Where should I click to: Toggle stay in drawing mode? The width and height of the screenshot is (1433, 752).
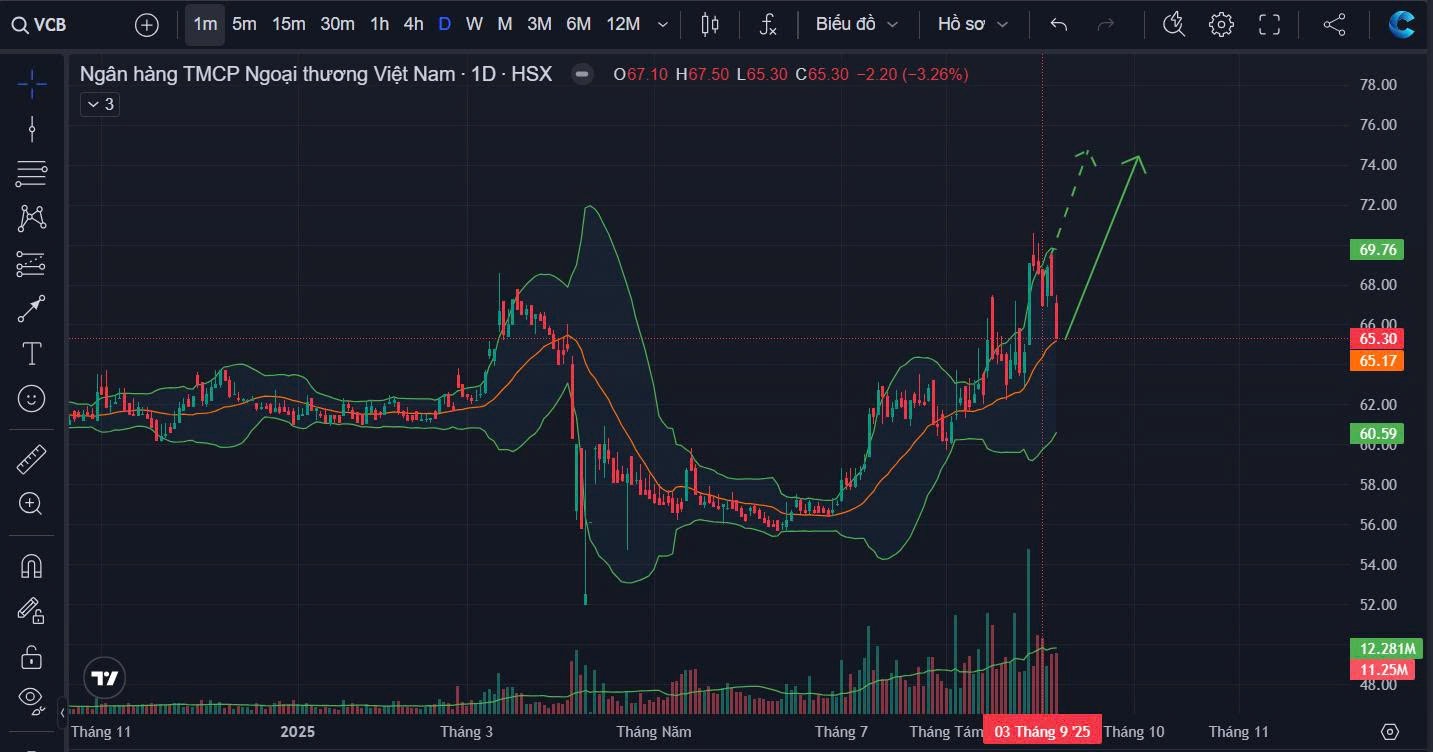32,610
